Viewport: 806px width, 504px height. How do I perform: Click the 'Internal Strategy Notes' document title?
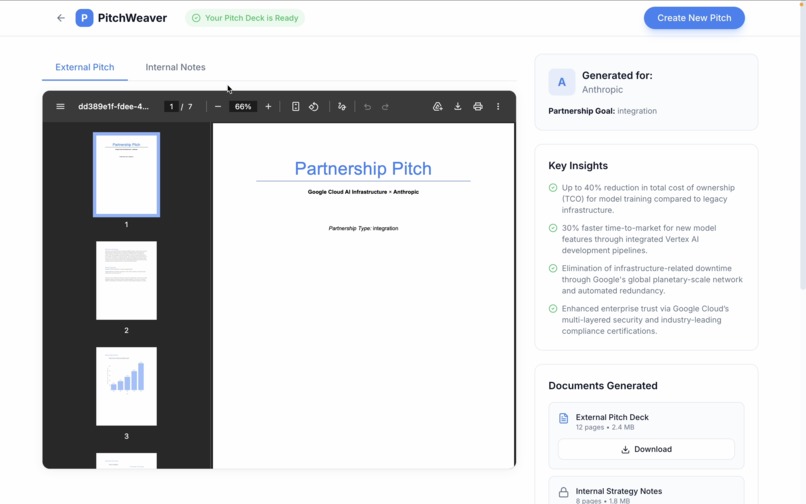point(618,491)
